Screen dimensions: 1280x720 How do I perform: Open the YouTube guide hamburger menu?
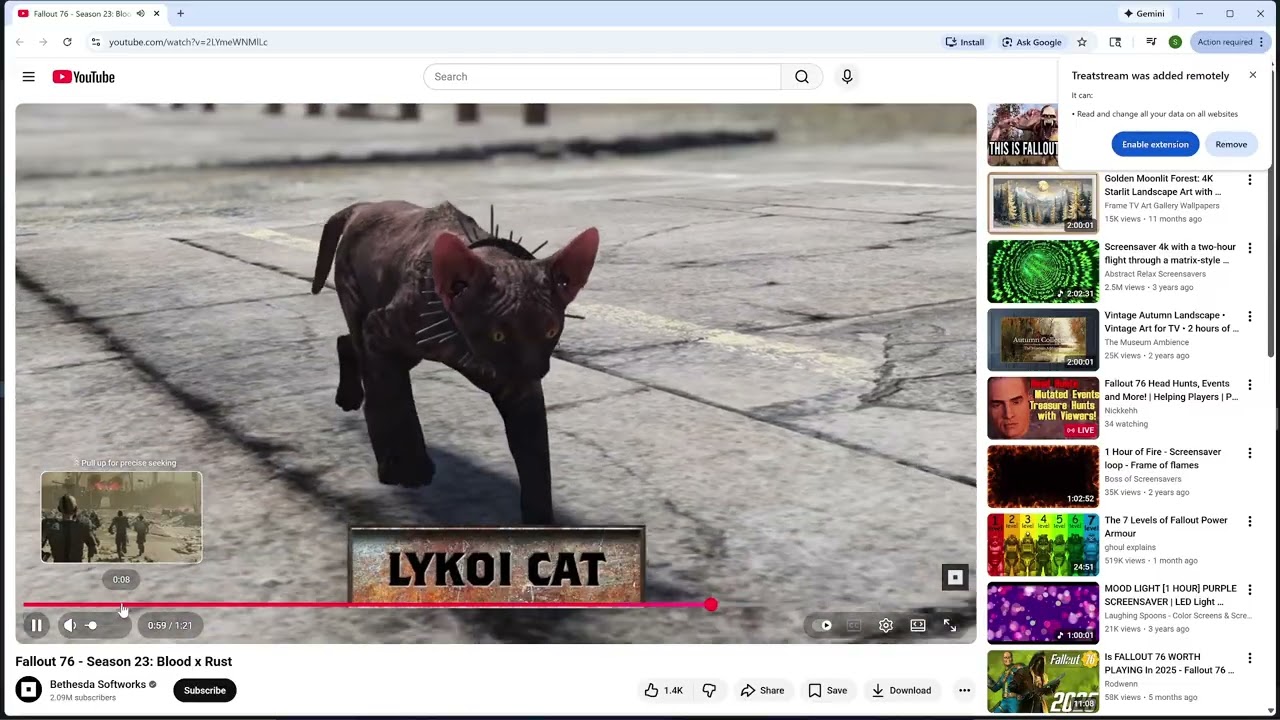pos(28,77)
